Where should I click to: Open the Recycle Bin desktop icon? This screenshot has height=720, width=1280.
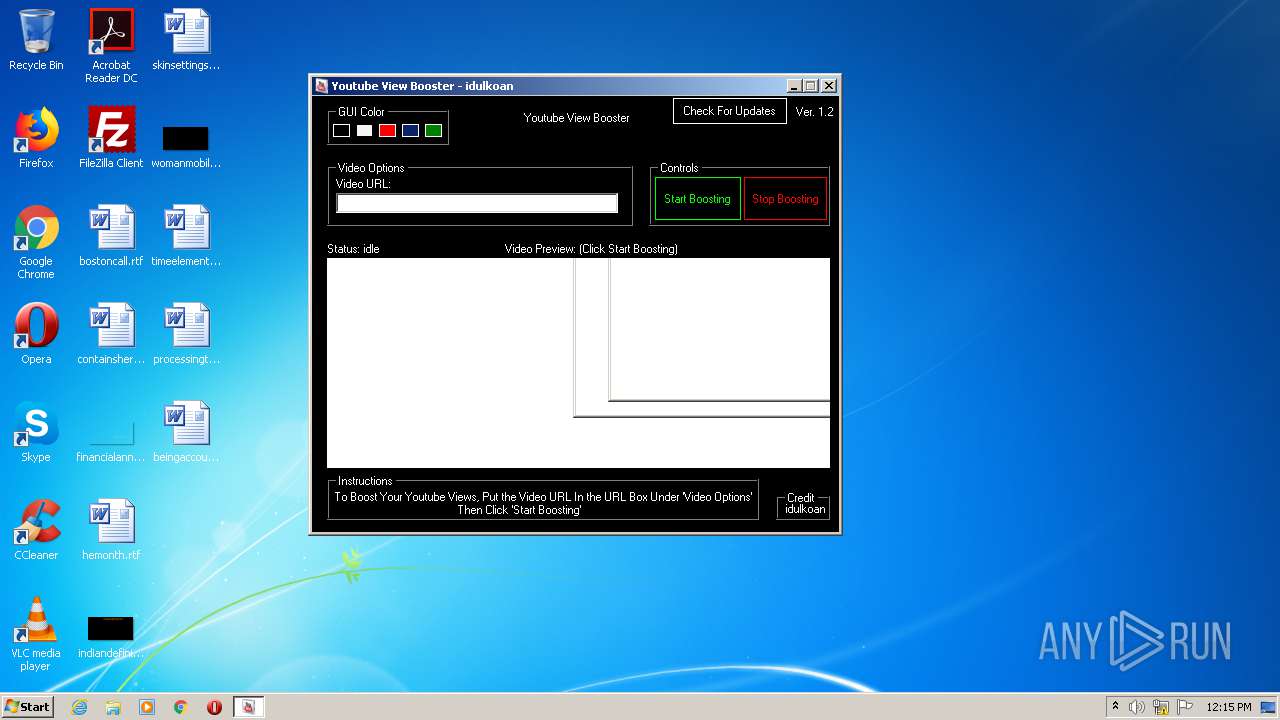point(36,41)
